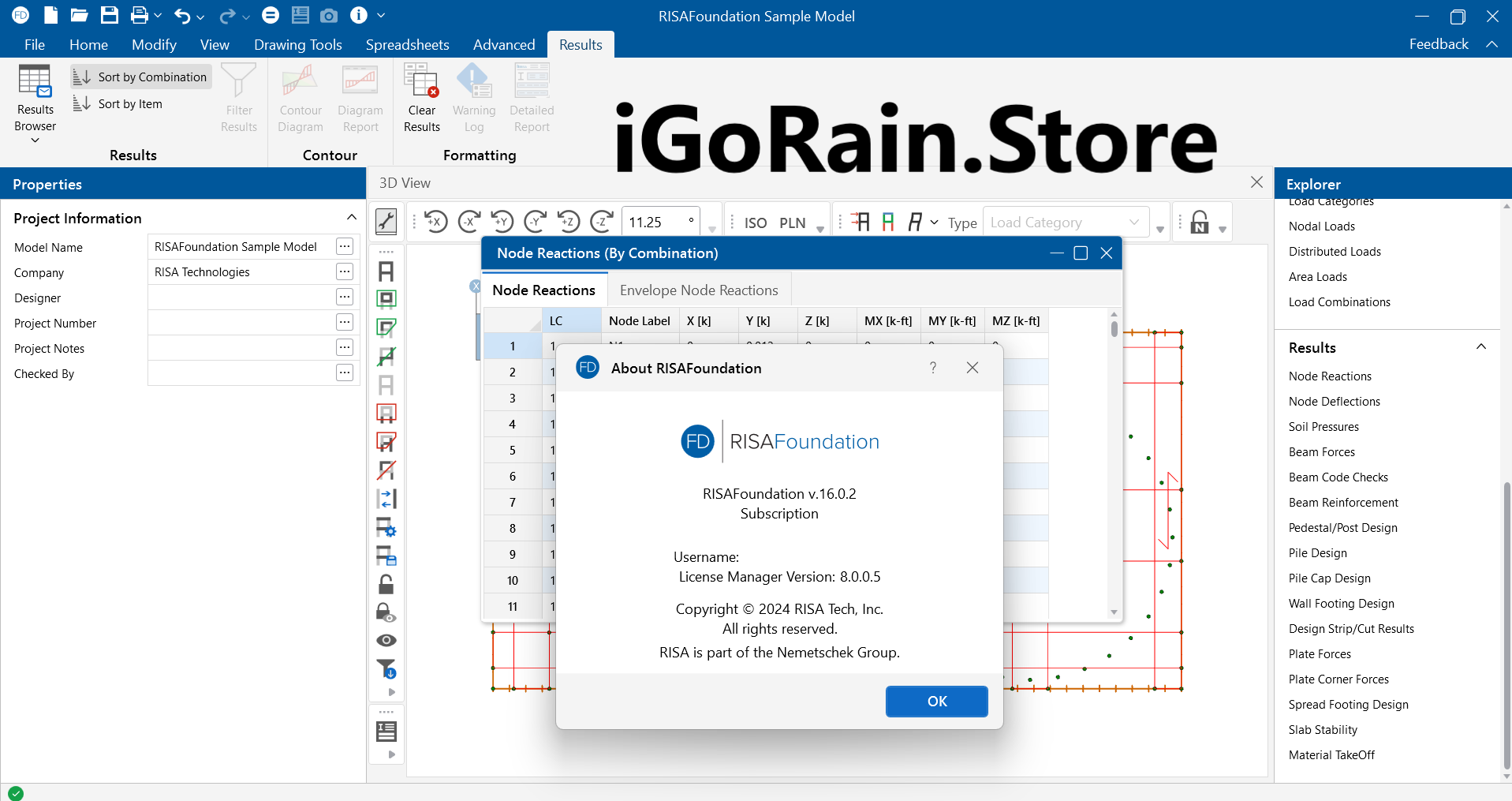This screenshot has height=801, width=1512.
Task: Toggle Sort by Combination option
Action: coord(140,76)
